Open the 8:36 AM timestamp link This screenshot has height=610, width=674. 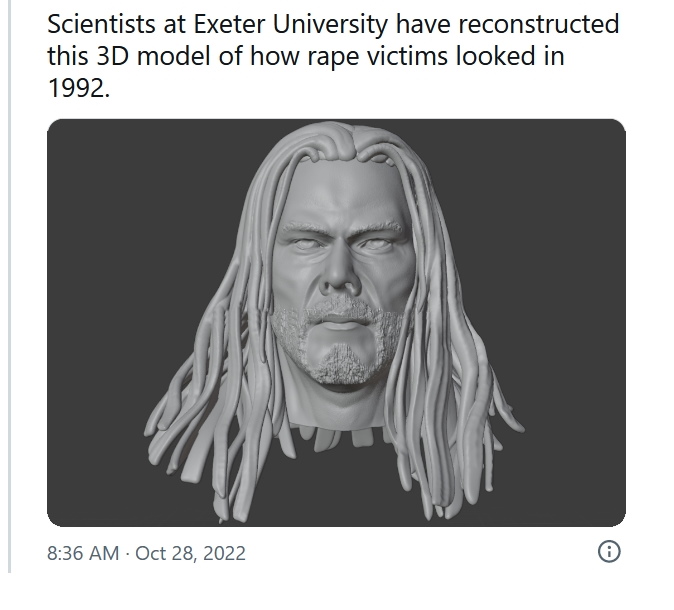83,553
